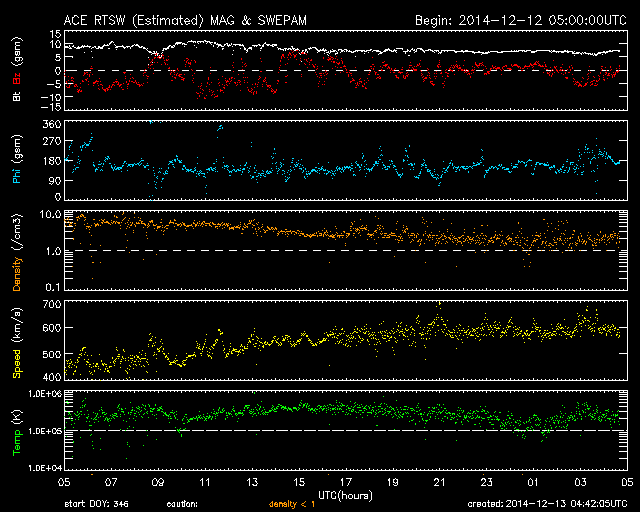Click the '(gsm)' unit on the Bt Bz axis

pos(17,53)
